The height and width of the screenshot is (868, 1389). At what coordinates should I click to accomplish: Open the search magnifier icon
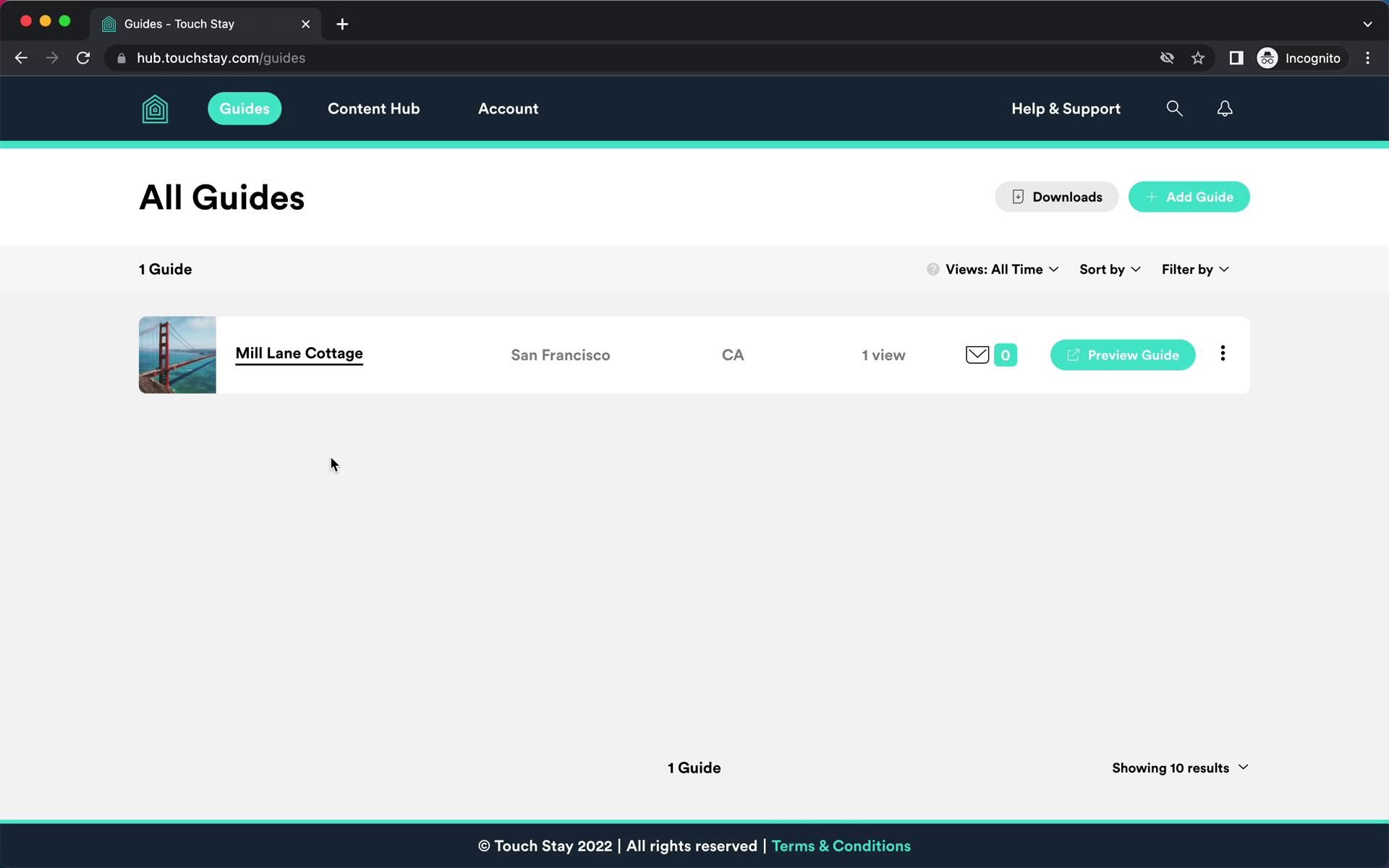(x=1174, y=109)
